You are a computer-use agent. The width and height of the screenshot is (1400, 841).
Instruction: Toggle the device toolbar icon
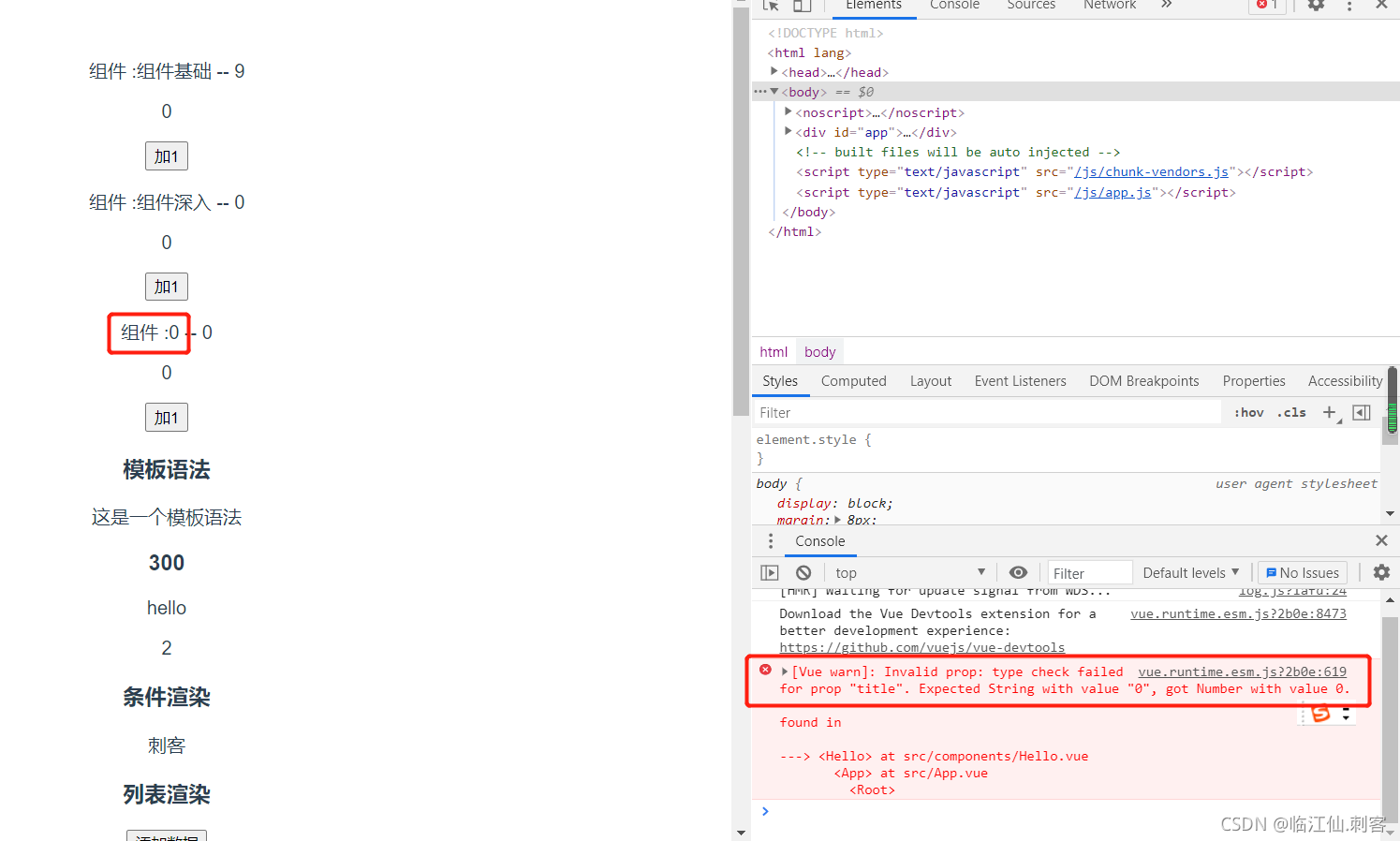(803, 5)
